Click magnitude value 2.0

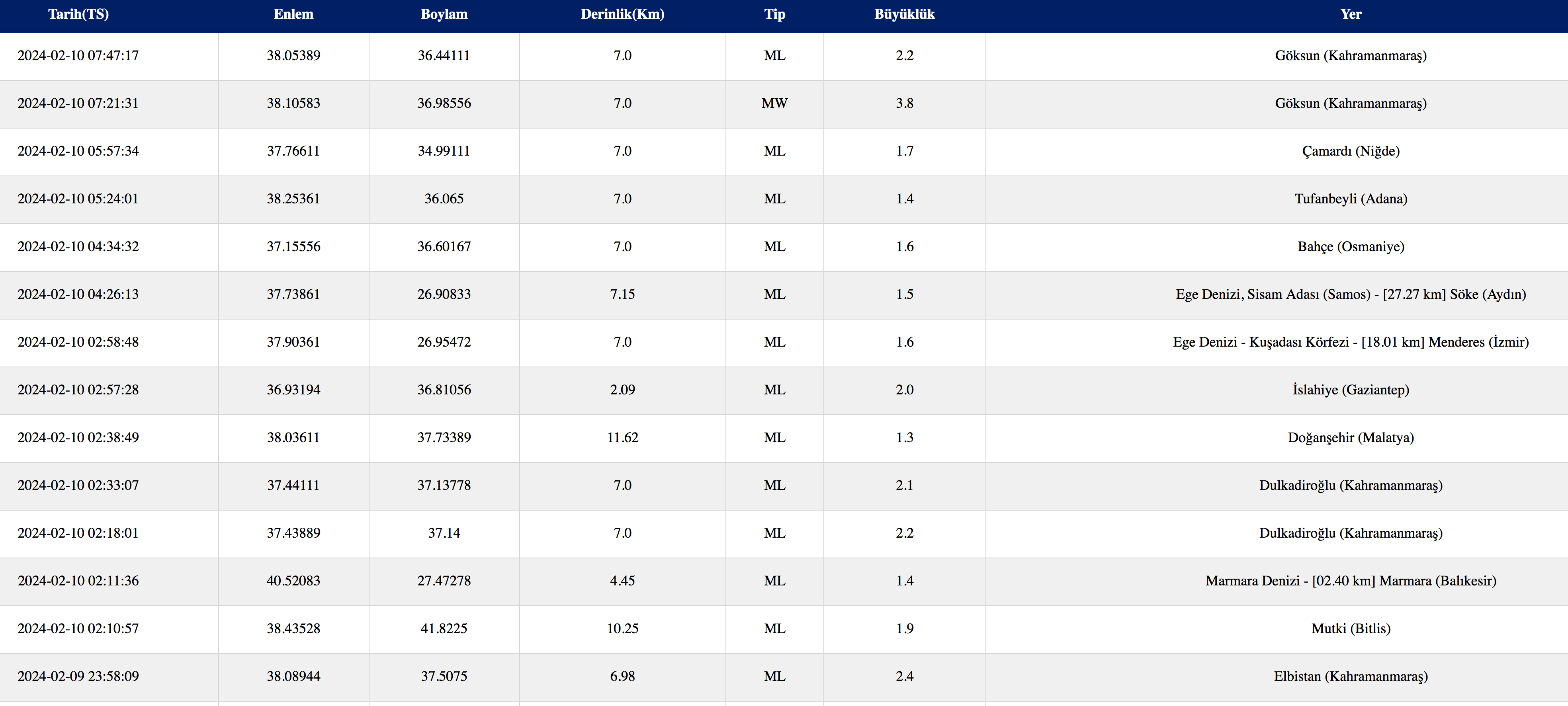pos(905,390)
